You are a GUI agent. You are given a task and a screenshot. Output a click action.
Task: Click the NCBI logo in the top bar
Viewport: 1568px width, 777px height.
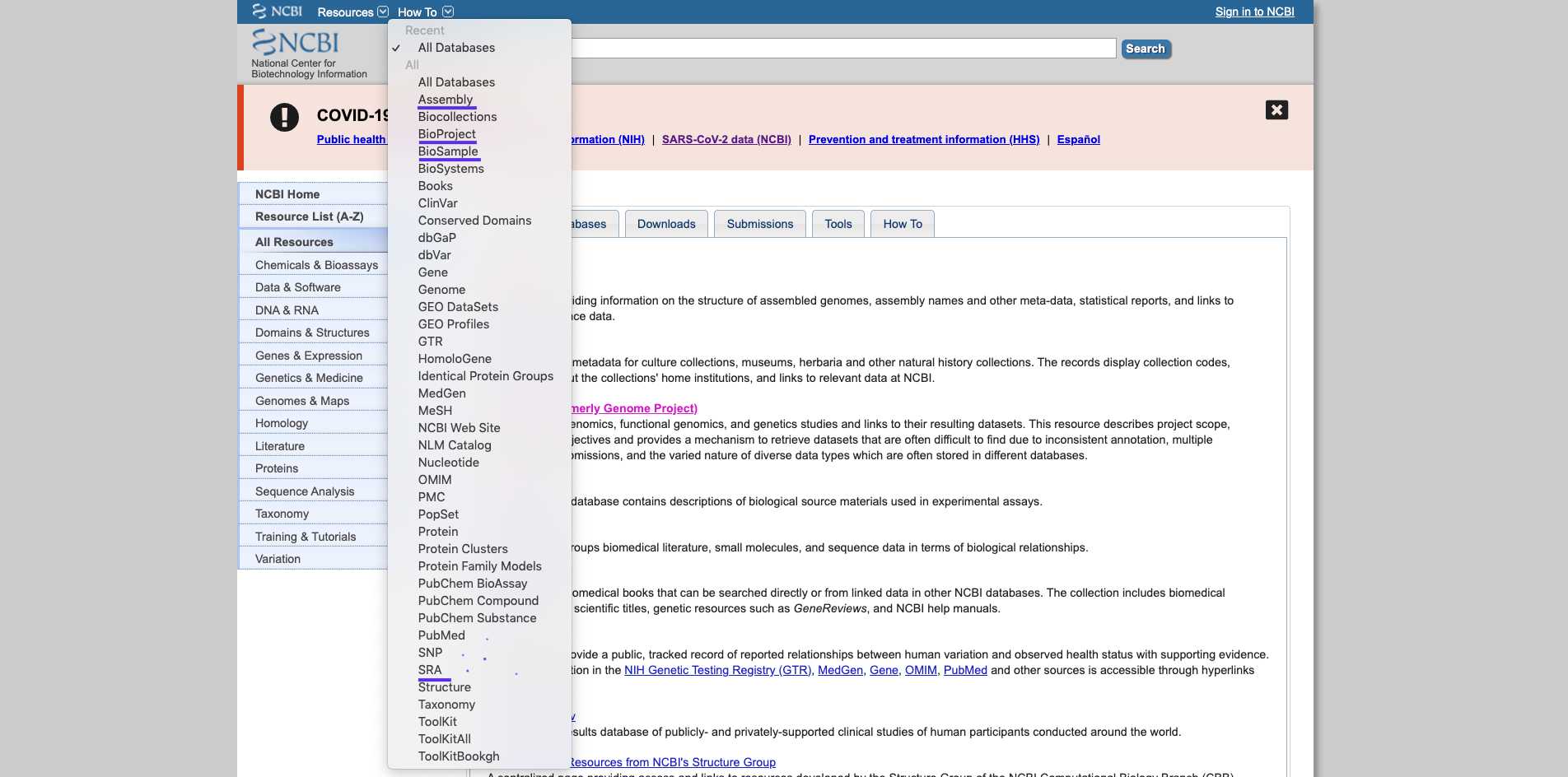click(277, 12)
